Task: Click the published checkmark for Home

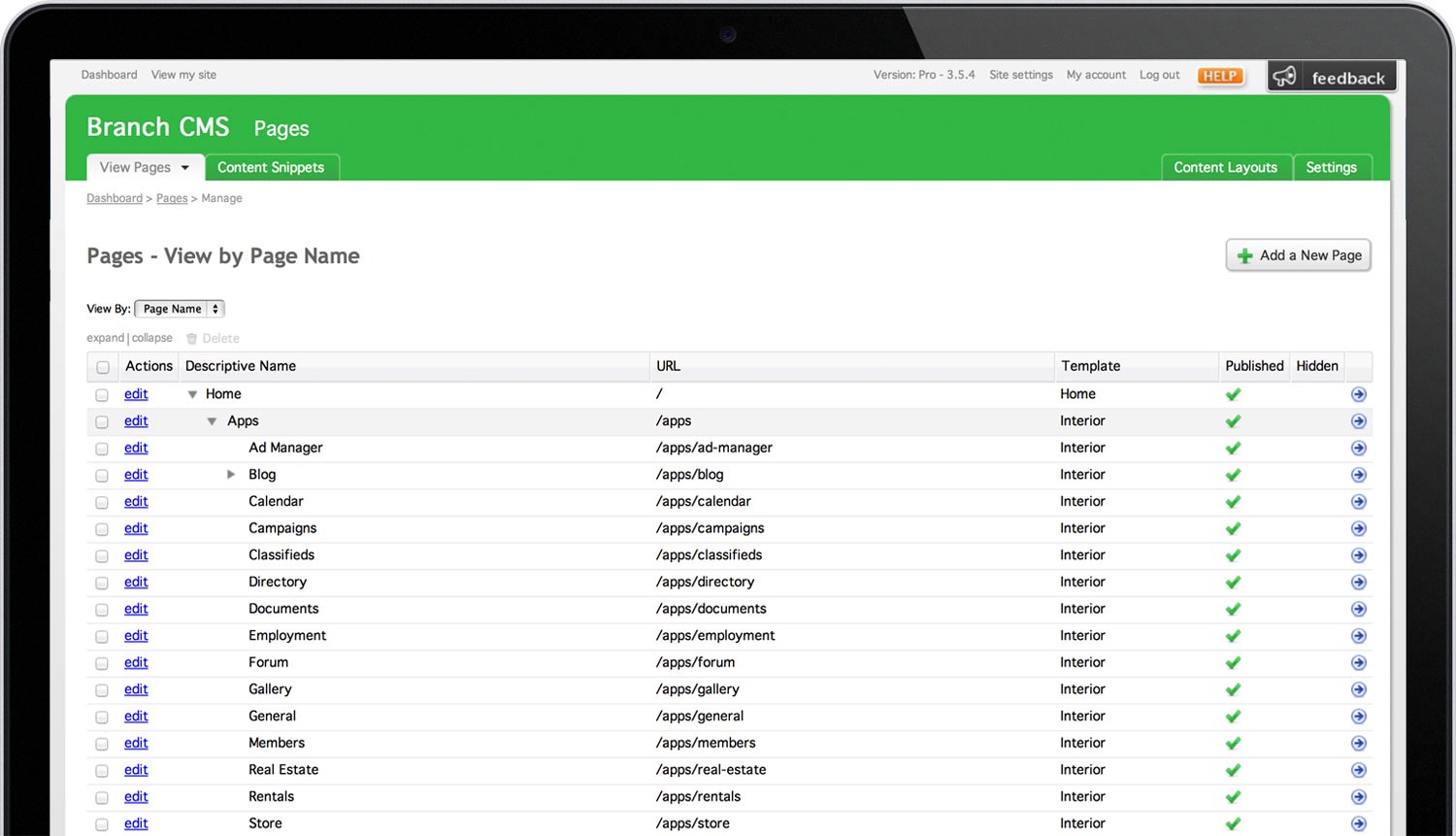Action: (1233, 394)
